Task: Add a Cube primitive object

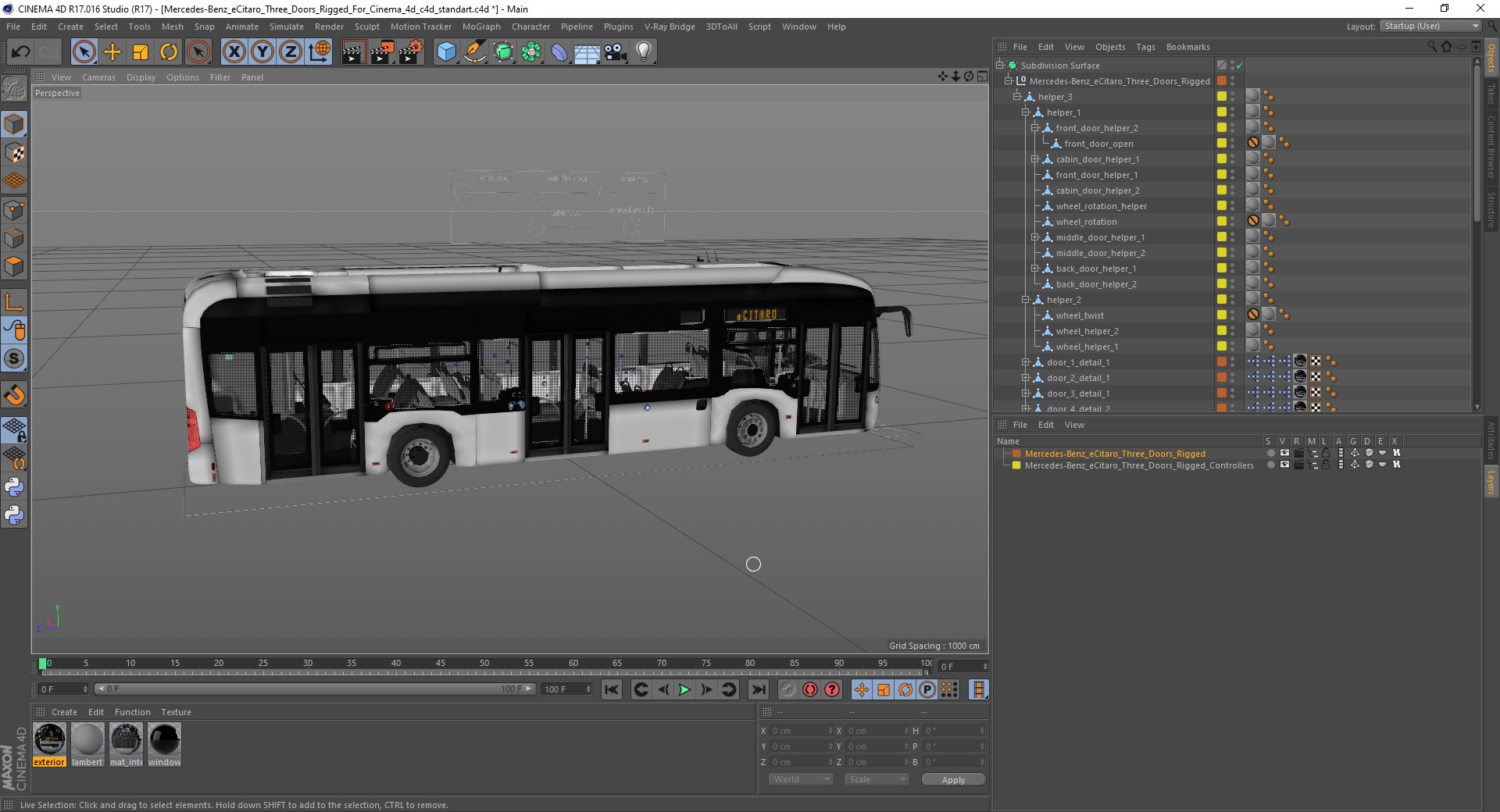Action: [x=446, y=52]
